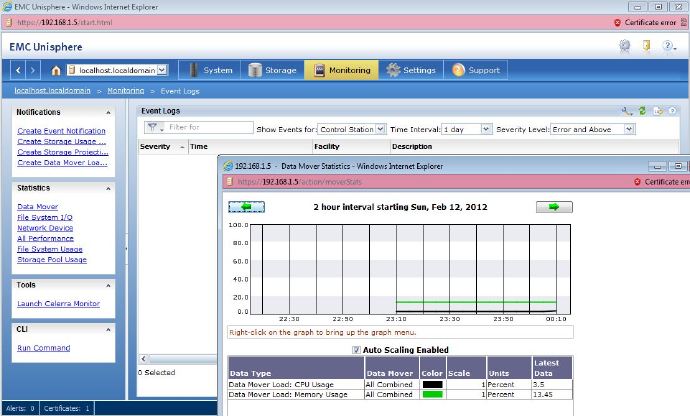Click the Description column header
This screenshot has width=690, height=416.
coord(535,147)
